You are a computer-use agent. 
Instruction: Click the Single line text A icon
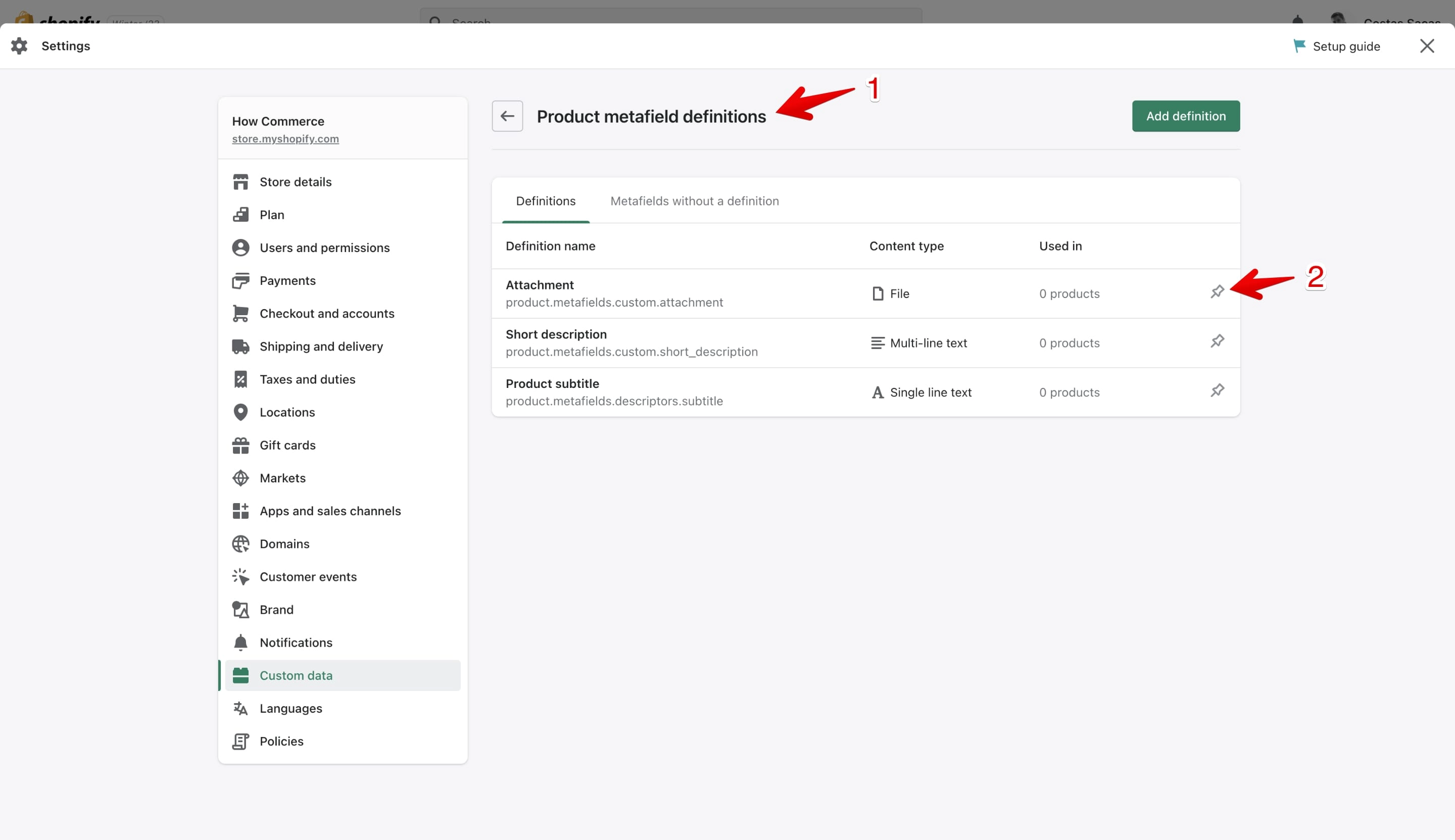(x=878, y=392)
